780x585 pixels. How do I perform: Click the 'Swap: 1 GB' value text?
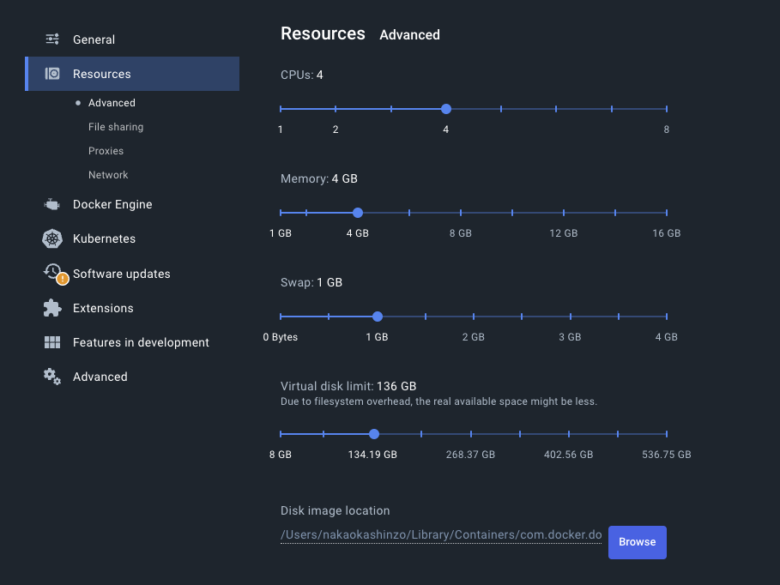311,283
